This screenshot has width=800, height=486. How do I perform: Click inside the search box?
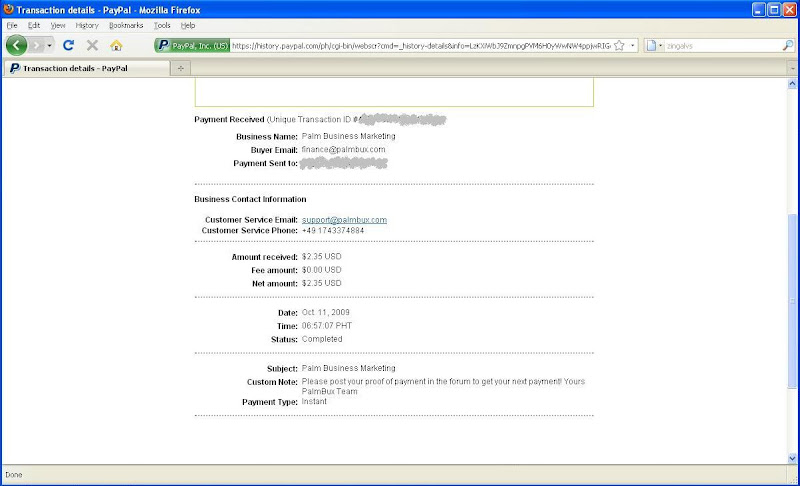[x=722, y=46]
